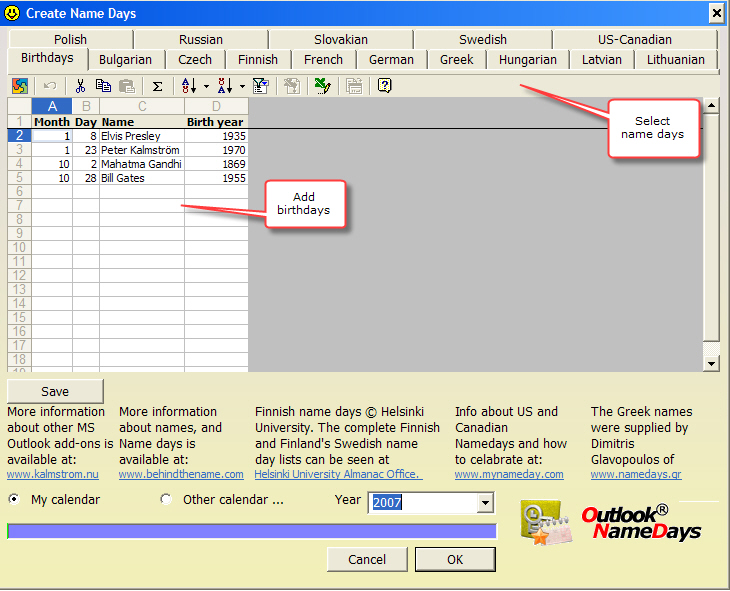Image resolution: width=730 pixels, height=591 pixels.
Task: Select the Birthdays tab
Action: [47, 58]
